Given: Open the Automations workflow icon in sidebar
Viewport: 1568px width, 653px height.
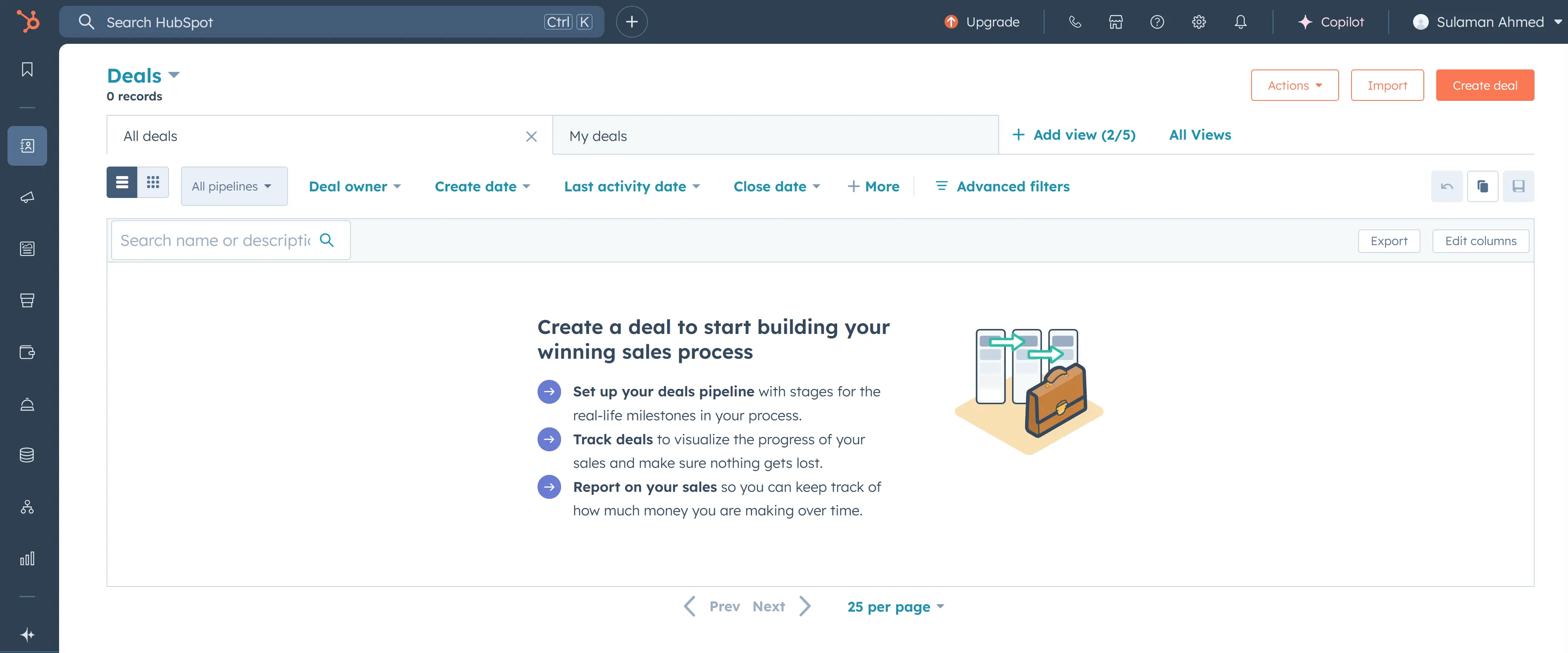Looking at the screenshot, I should (27, 506).
